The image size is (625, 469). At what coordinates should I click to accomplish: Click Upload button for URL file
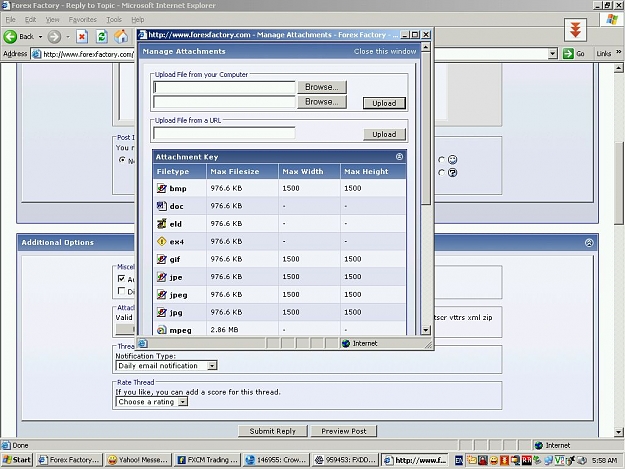coord(384,134)
